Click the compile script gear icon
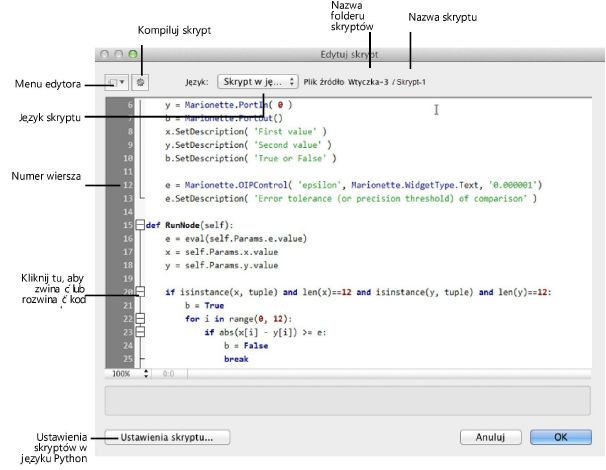The height and width of the screenshot is (470, 606). [x=141, y=80]
